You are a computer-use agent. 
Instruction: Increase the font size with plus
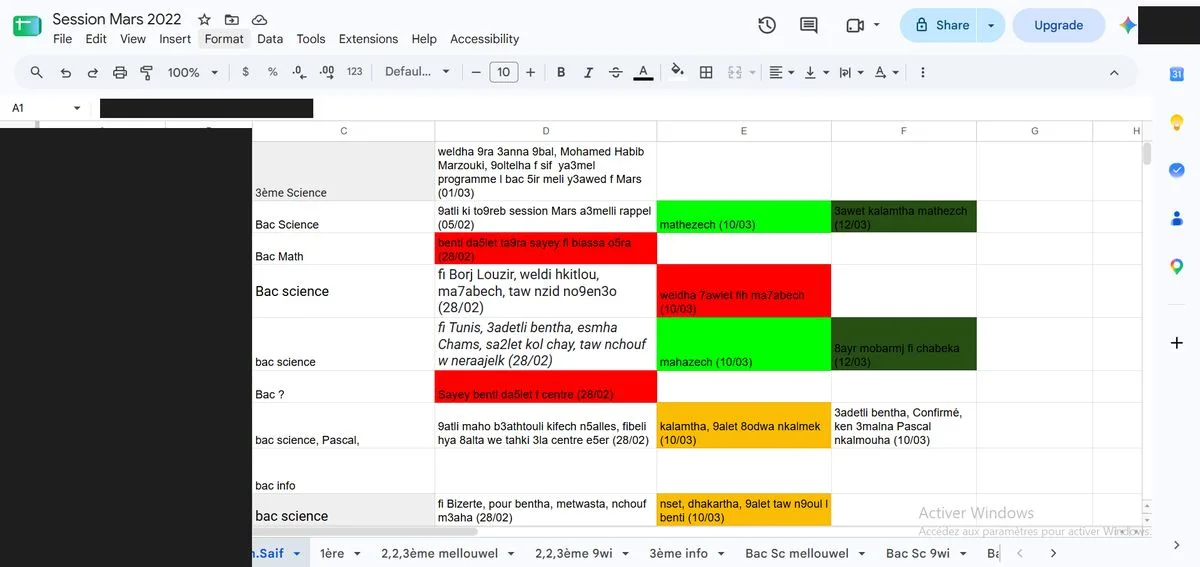(530, 72)
